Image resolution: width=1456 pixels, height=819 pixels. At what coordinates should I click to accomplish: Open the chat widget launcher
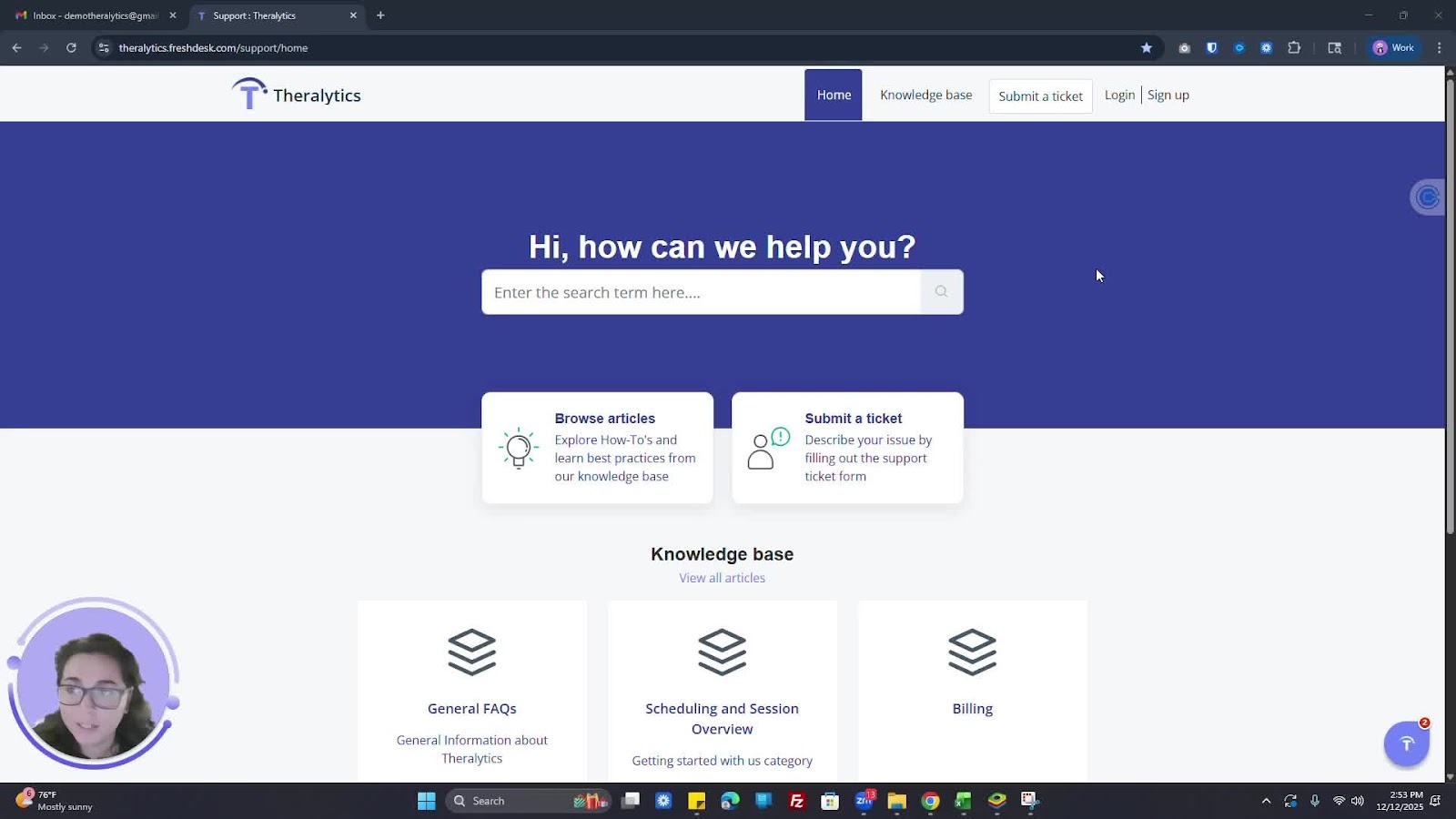[x=1406, y=743]
